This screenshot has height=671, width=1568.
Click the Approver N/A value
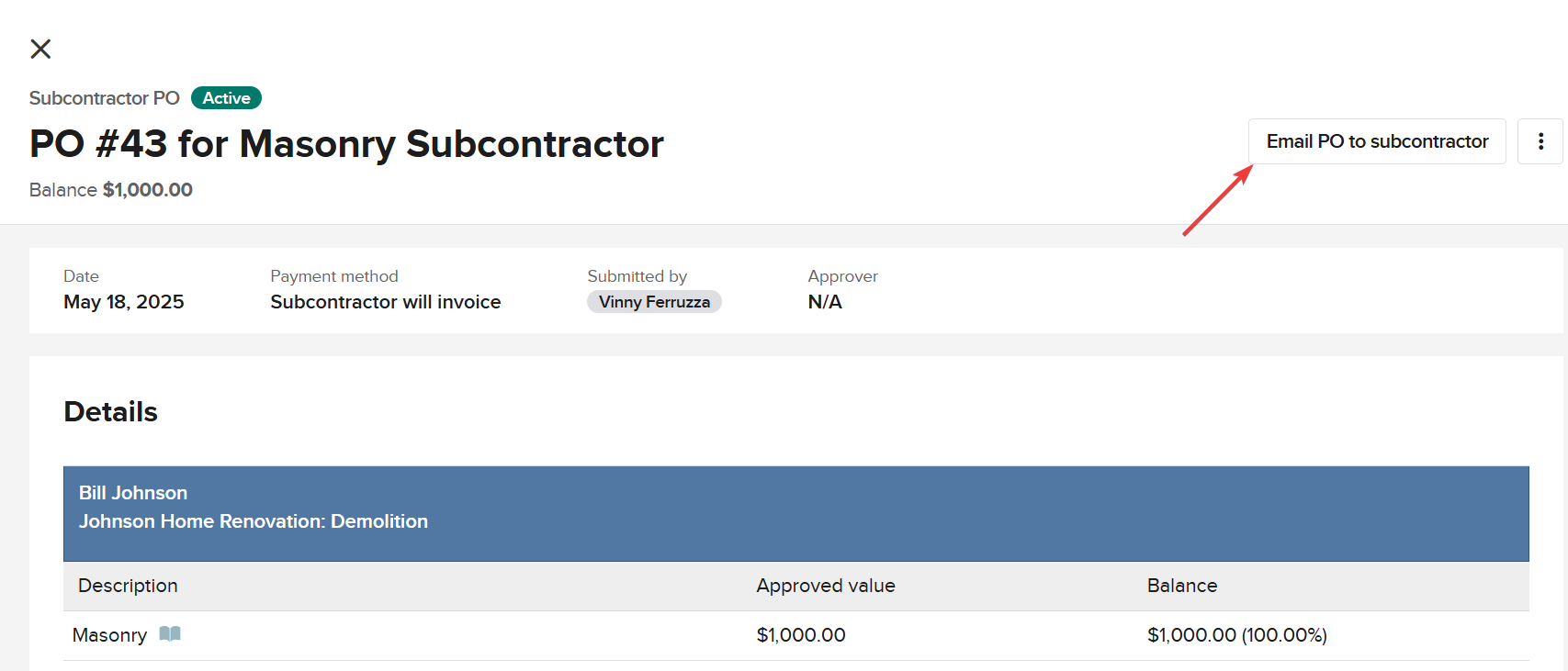pyautogui.click(x=824, y=302)
